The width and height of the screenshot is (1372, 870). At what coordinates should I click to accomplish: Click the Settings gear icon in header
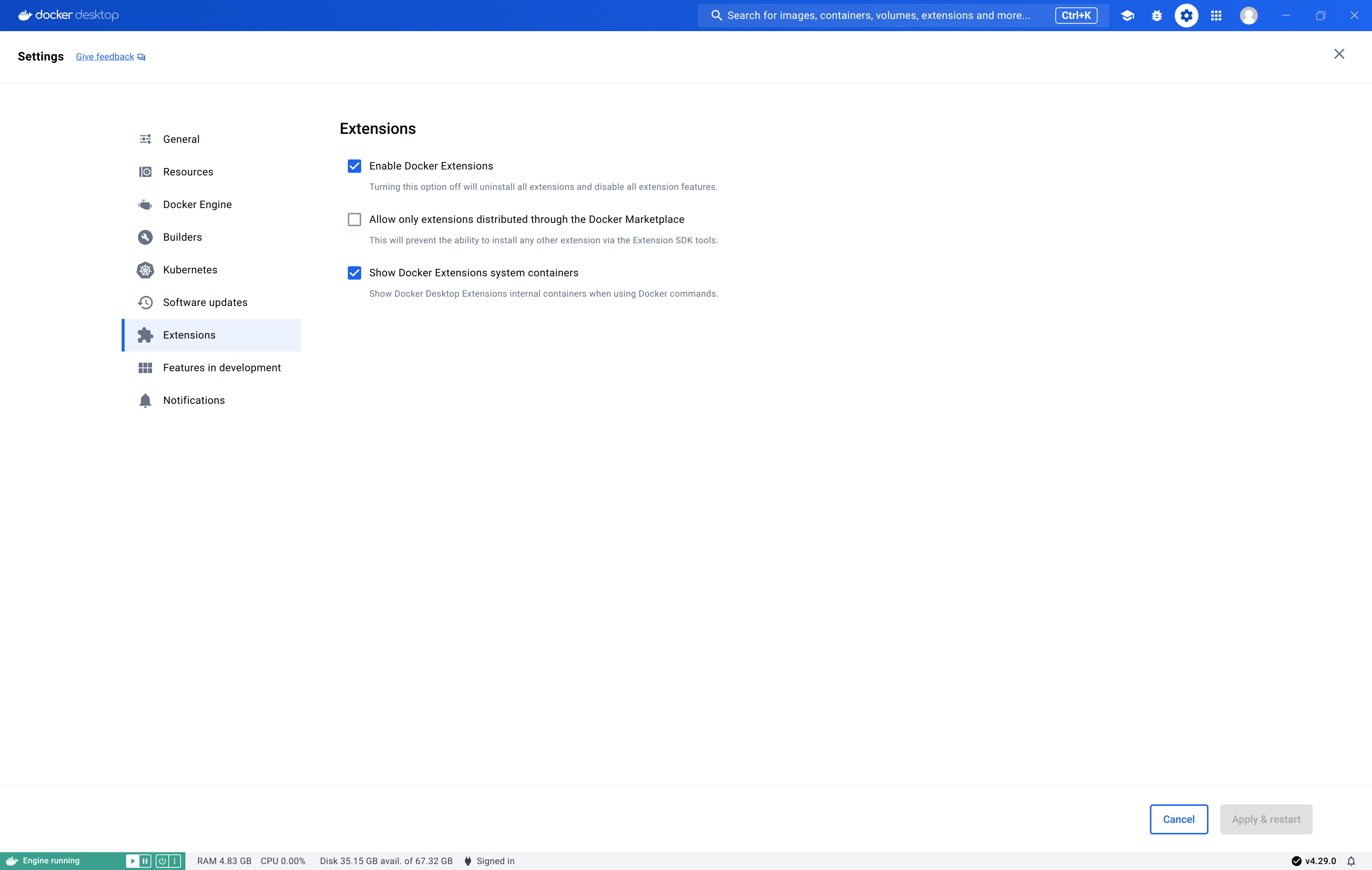1186,15
